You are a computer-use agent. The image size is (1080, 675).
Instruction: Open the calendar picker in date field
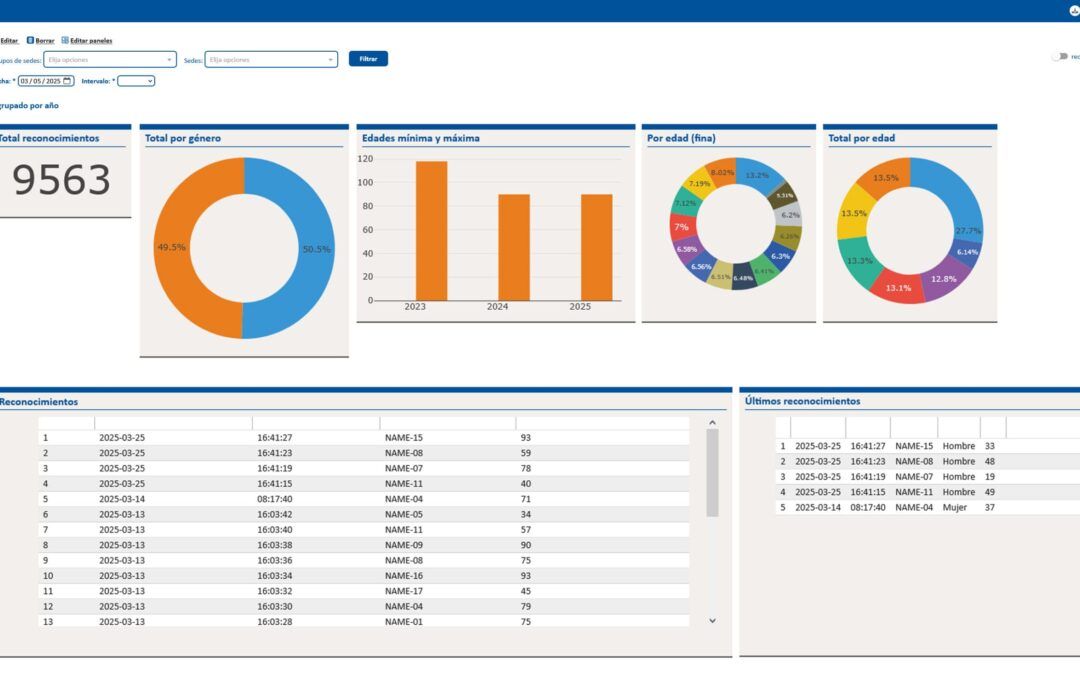tap(67, 81)
